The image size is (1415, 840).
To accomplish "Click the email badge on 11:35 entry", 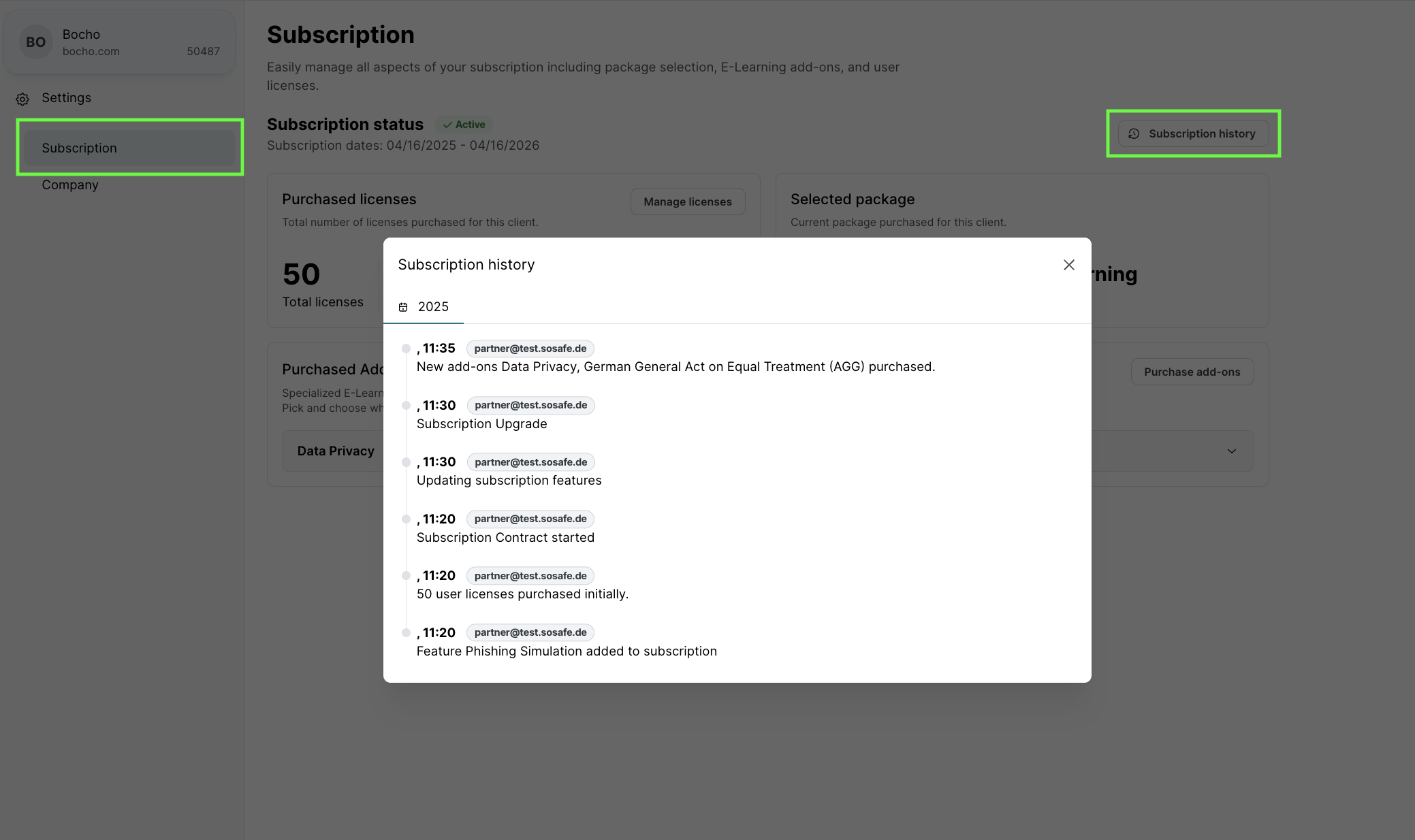I will click(x=530, y=349).
